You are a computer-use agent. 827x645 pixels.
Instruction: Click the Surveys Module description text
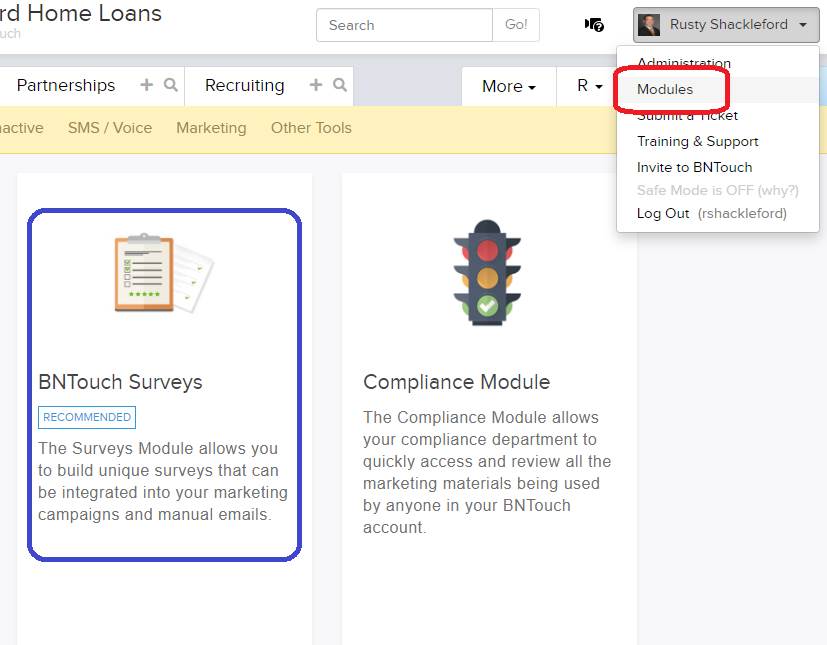163,481
